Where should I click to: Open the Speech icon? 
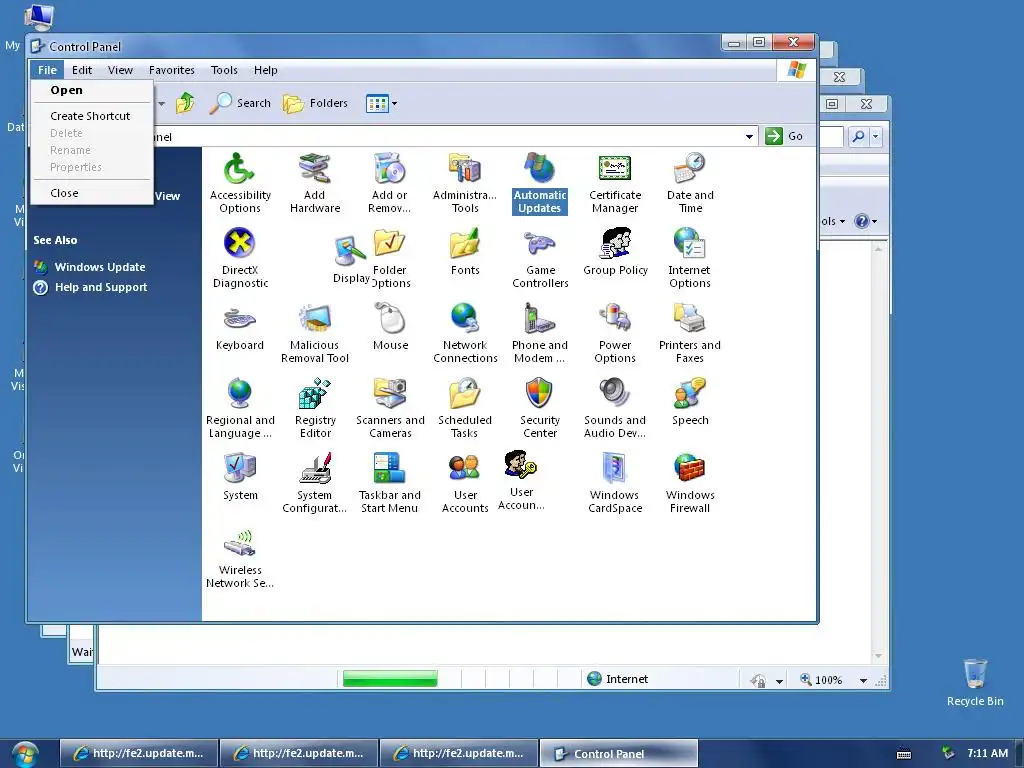690,402
